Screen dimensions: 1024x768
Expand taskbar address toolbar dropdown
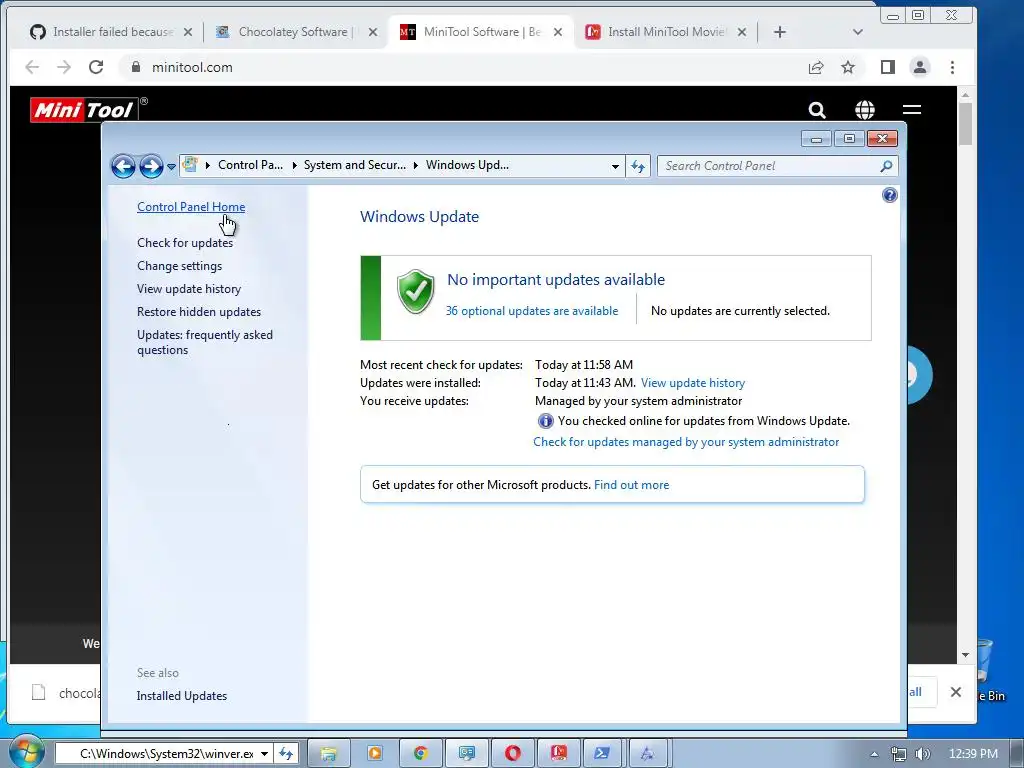(x=264, y=754)
